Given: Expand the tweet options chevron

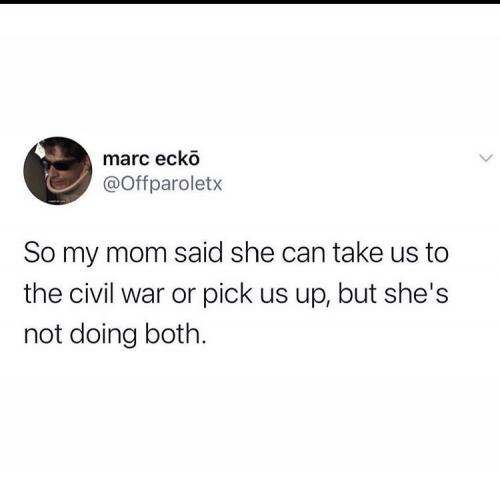Looking at the screenshot, I should coord(486,158).
